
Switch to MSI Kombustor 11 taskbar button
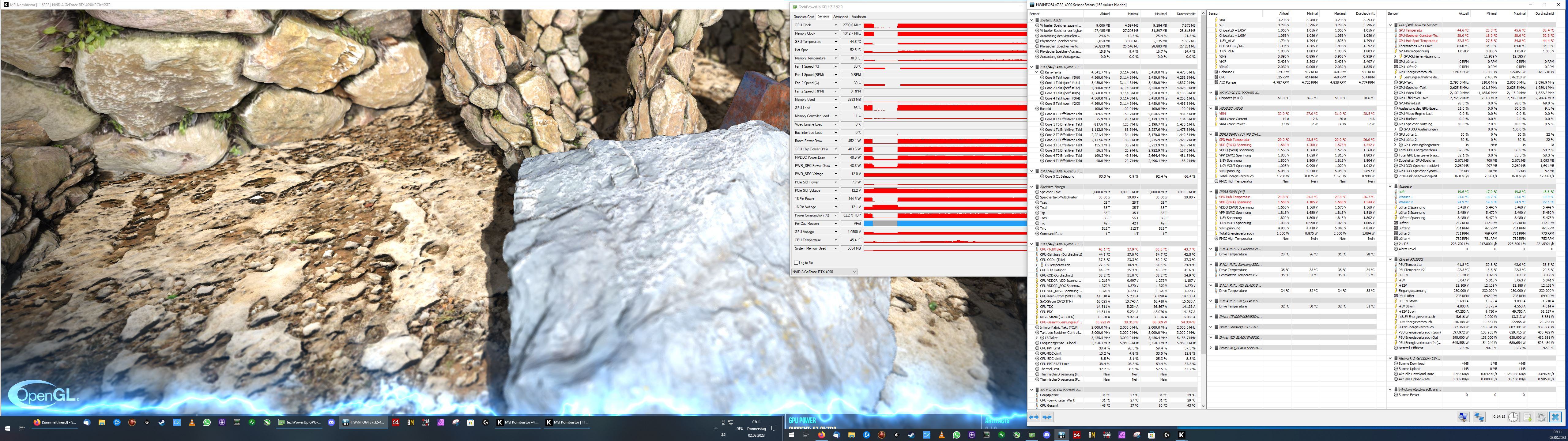pyautogui.click(x=567, y=422)
